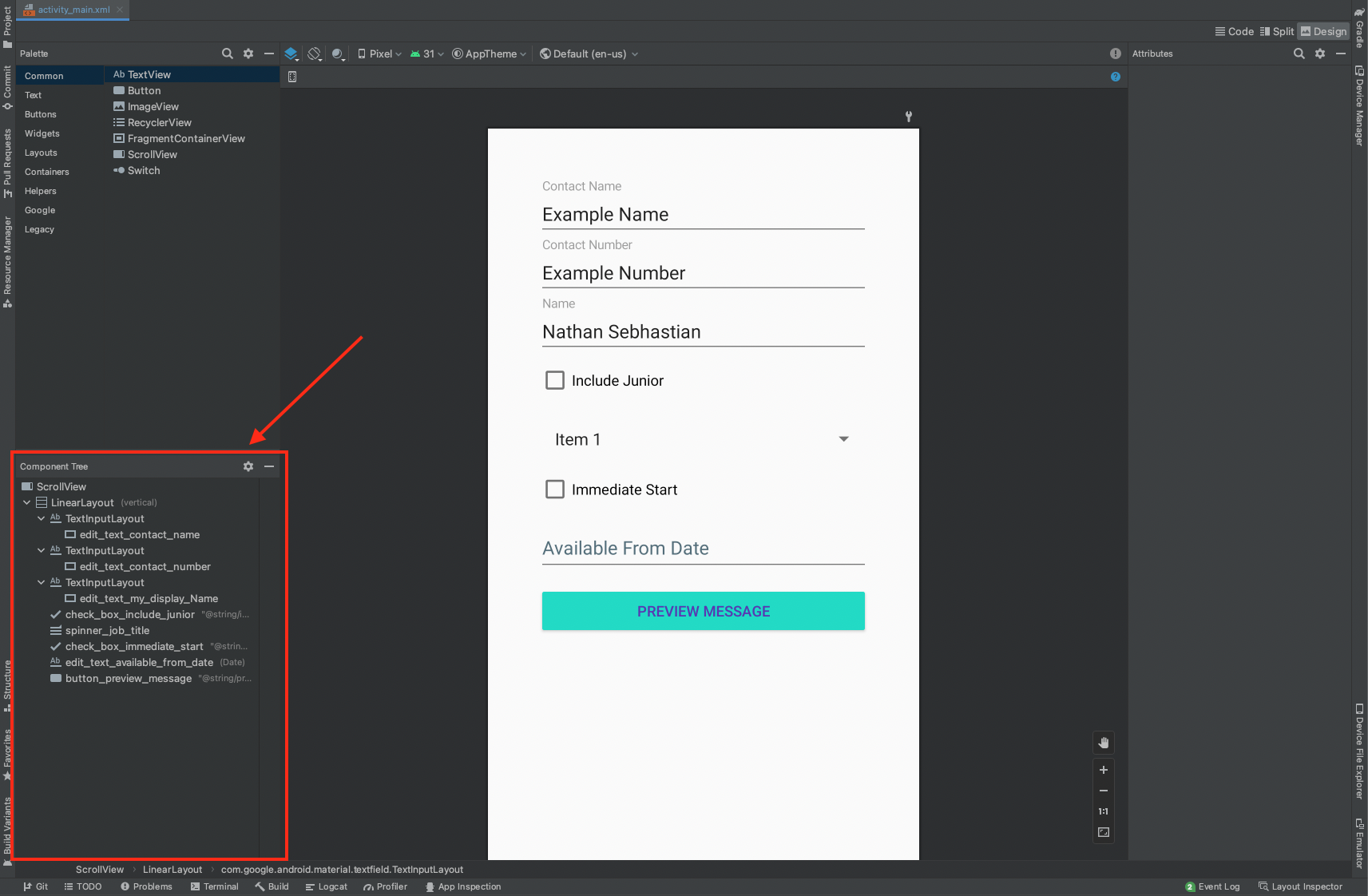Open the Problems tool window
Image resolution: width=1368 pixels, height=896 pixels.
coord(147,886)
